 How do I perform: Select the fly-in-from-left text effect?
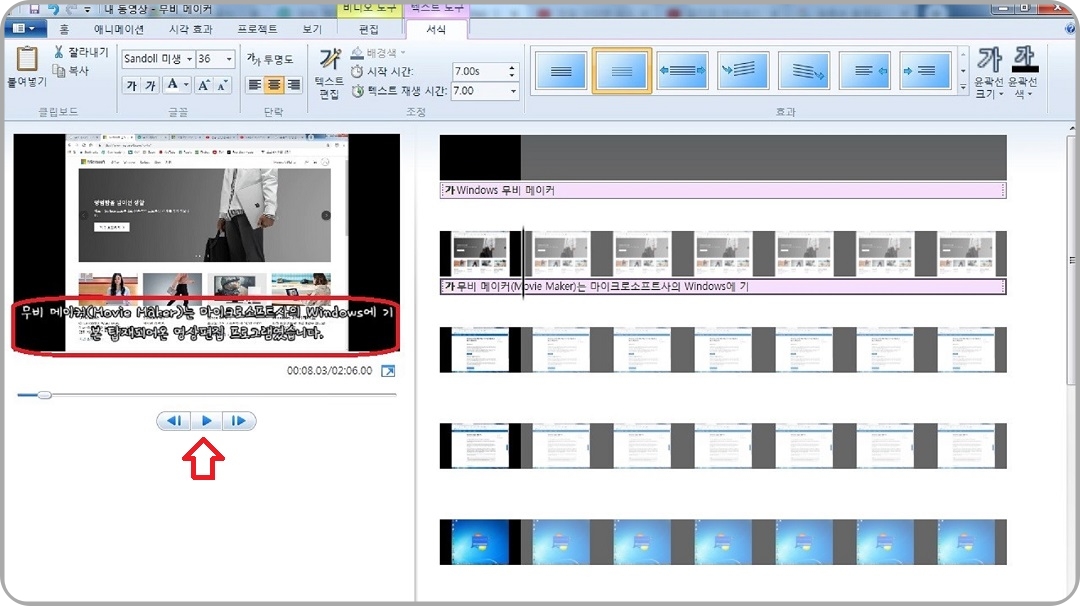[x=925, y=70]
